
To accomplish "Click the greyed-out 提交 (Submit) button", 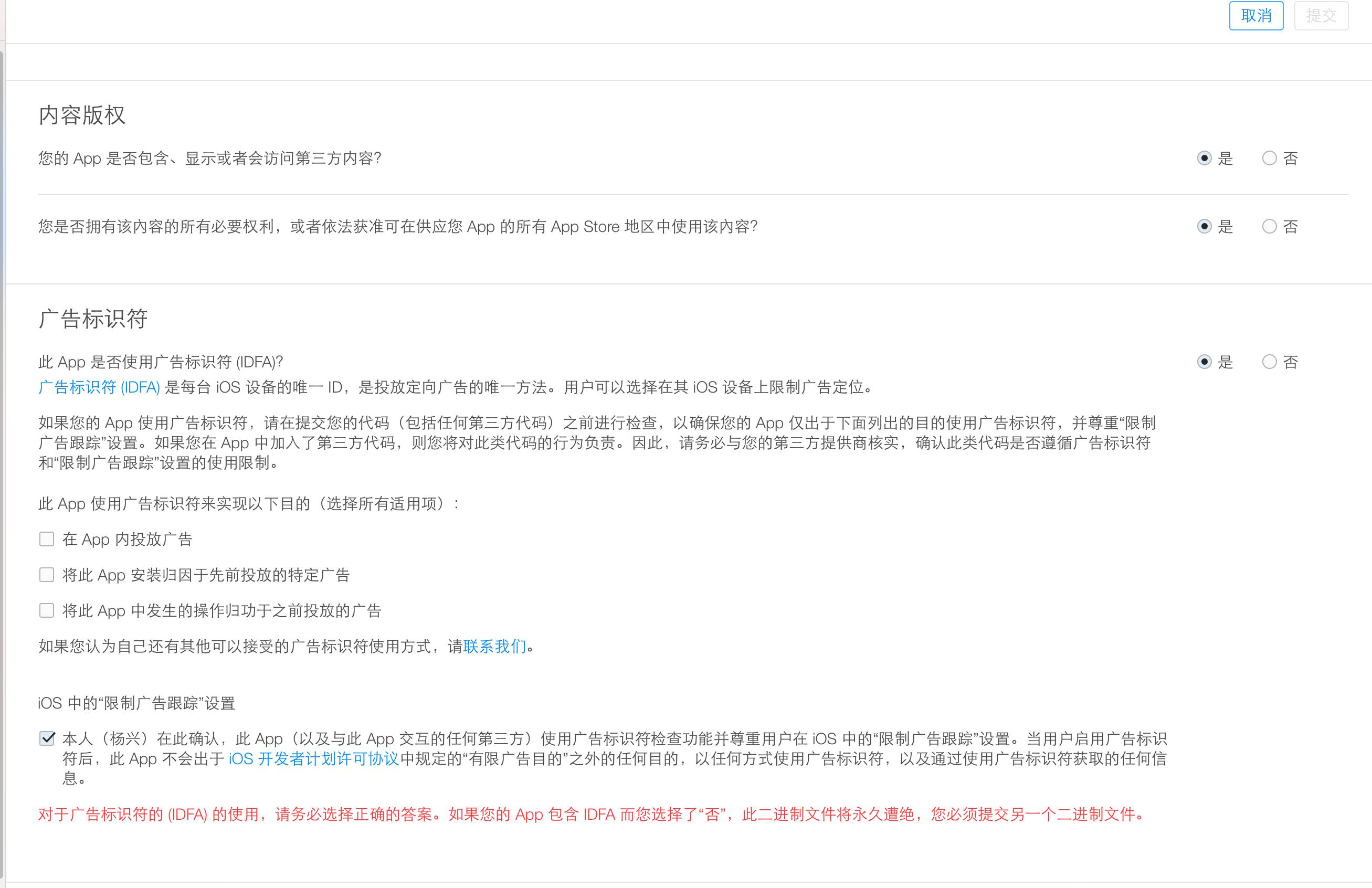I will point(1321,16).
